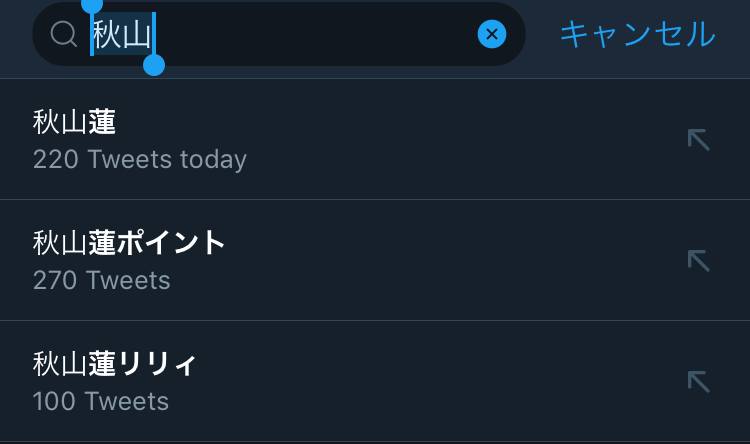Clear the search text with the X button
This screenshot has width=750, height=444.
tap(491, 35)
